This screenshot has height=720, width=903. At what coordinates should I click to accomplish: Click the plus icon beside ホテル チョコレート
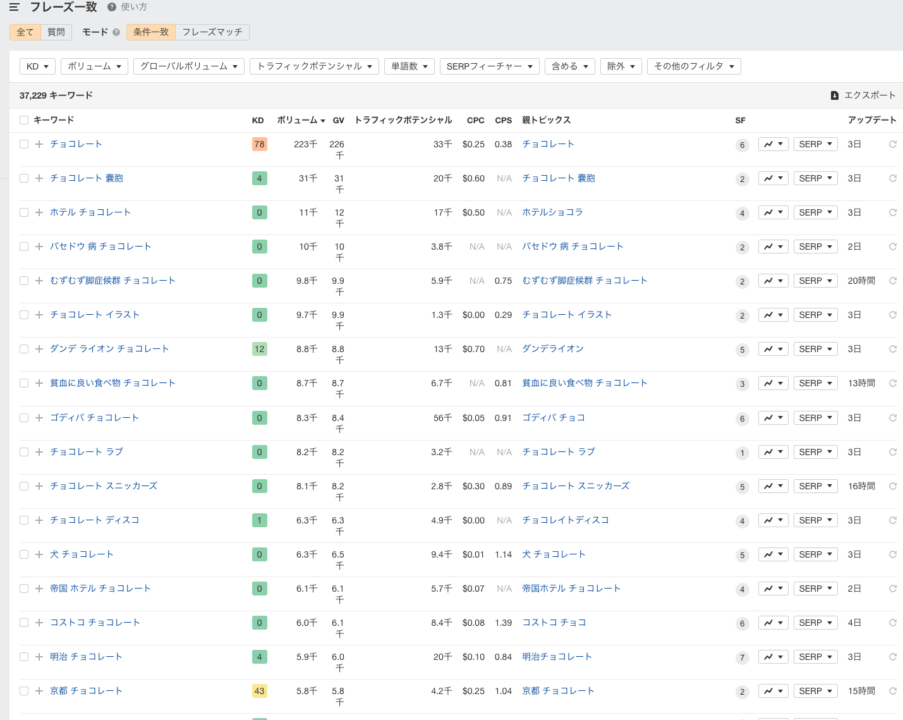(39, 213)
